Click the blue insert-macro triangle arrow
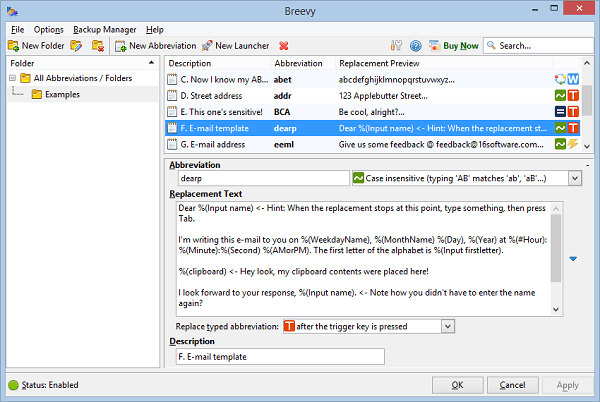The height and width of the screenshot is (402, 600). (573, 259)
